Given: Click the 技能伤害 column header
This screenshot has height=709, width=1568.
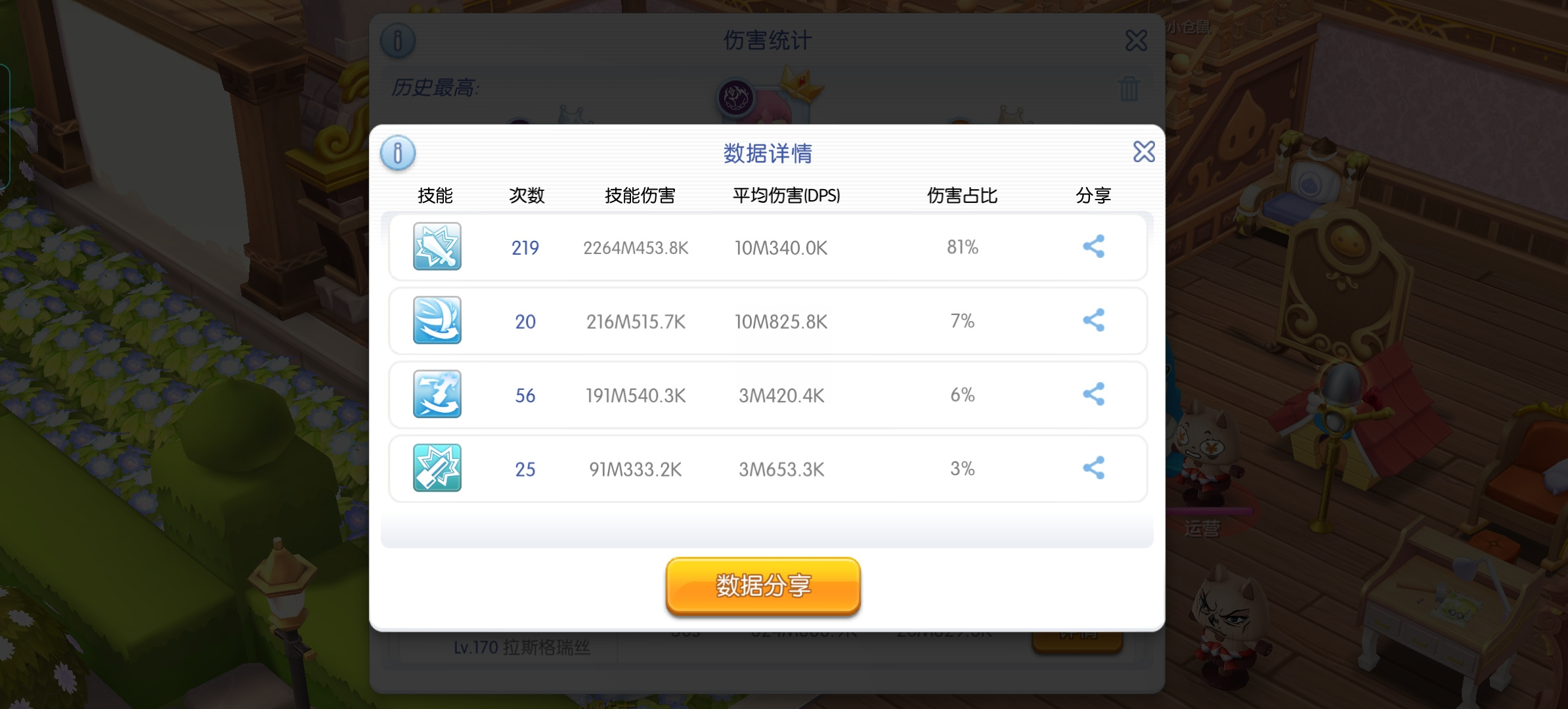Looking at the screenshot, I should [640, 196].
